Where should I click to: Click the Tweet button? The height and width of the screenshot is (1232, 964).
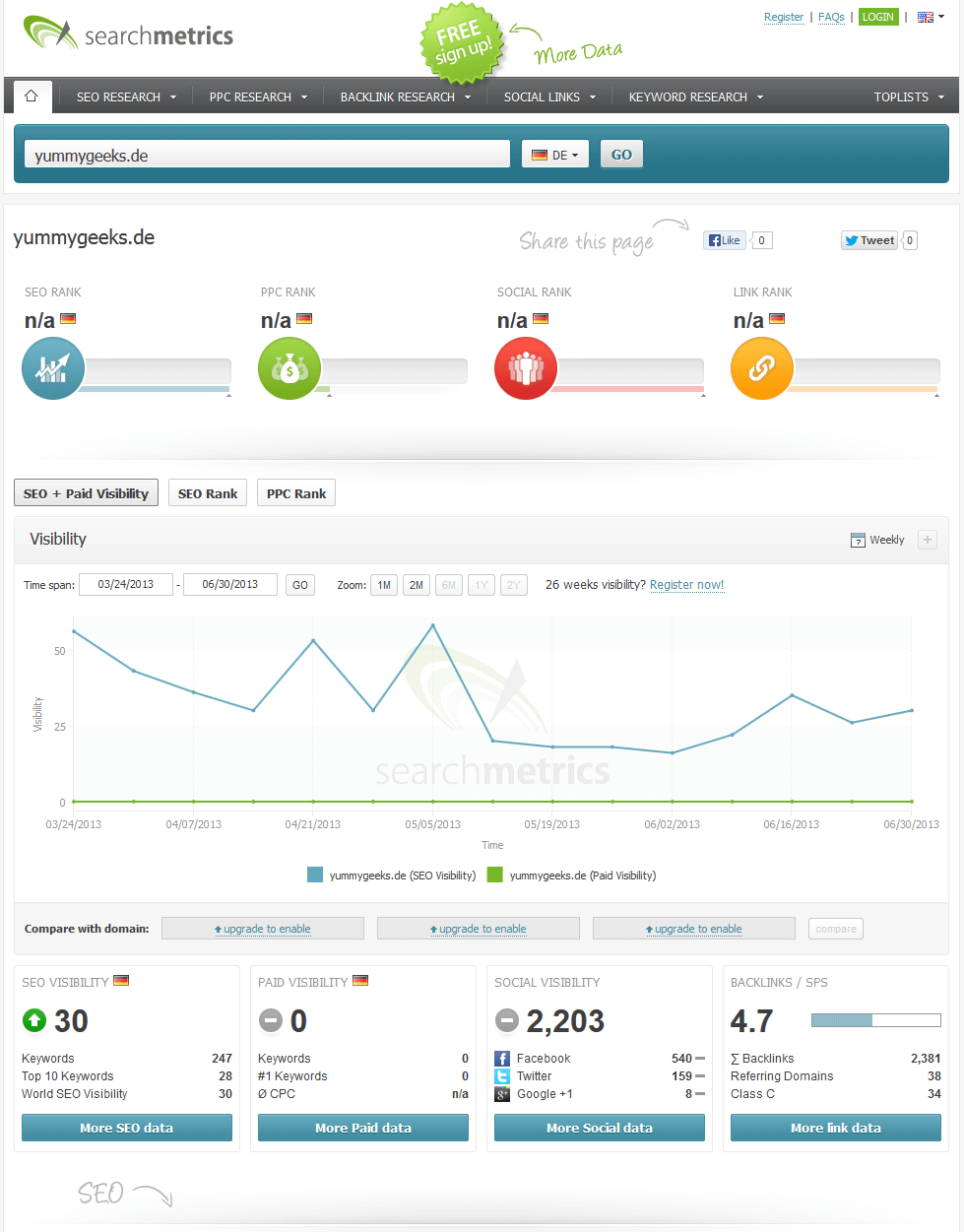869,240
